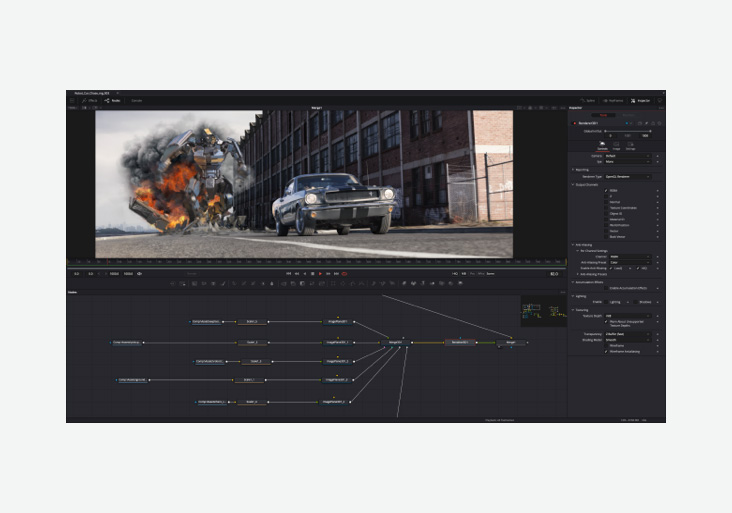Open the Transparency dropdown
Screen dimensions: 732x513
(x=628, y=334)
